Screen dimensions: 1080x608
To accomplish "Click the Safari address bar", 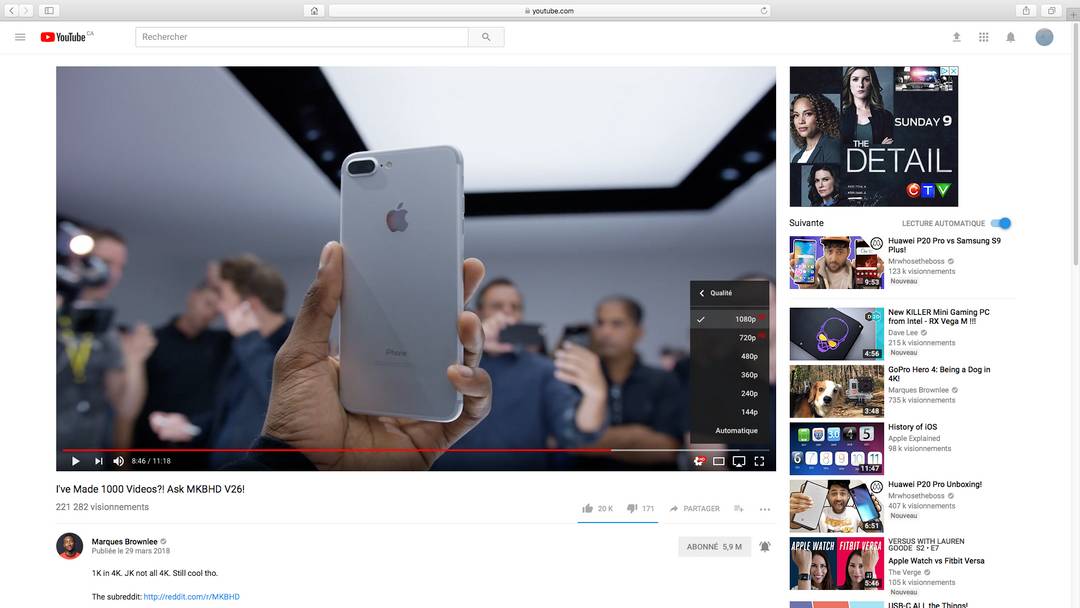I will (549, 10).
